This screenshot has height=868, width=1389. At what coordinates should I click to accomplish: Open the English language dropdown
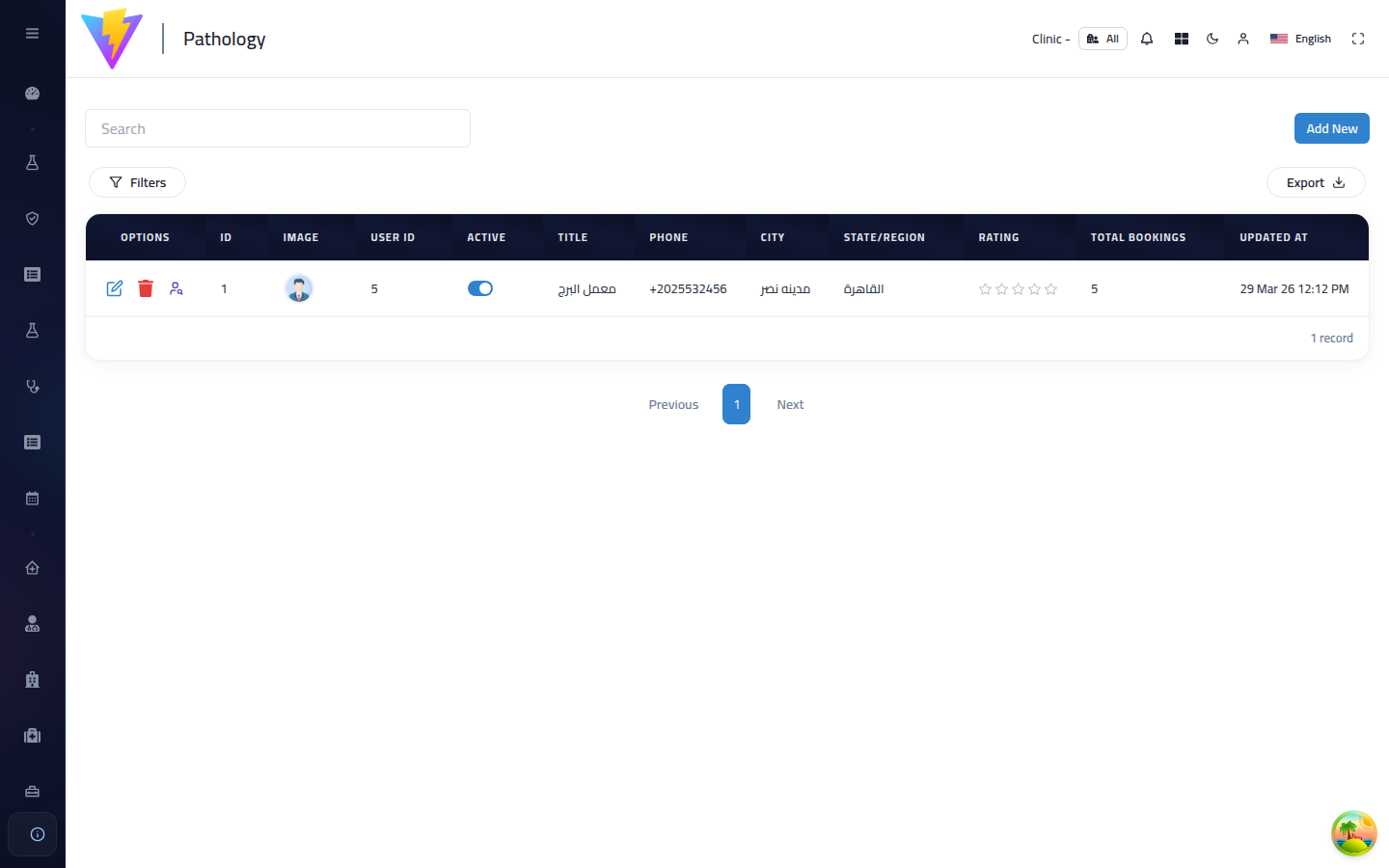[x=1300, y=39]
